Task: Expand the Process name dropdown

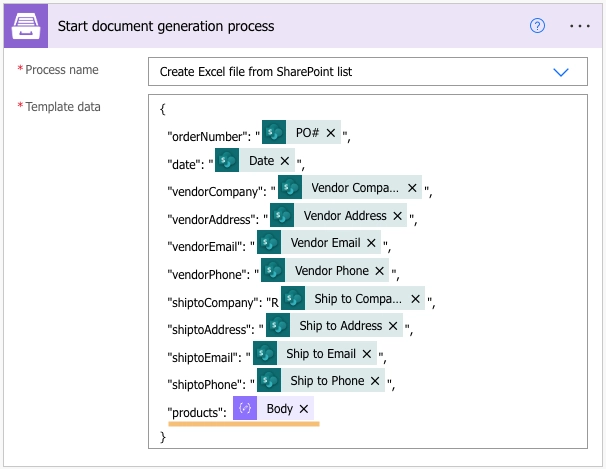Action: (x=560, y=72)
